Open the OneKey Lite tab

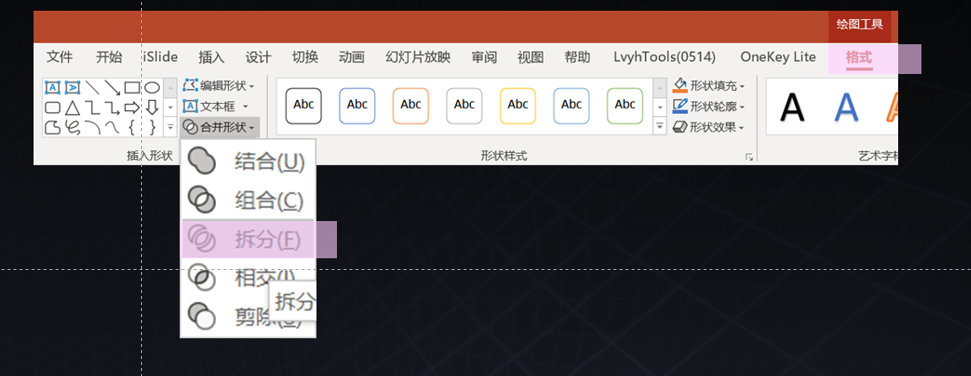pos(778,58)
